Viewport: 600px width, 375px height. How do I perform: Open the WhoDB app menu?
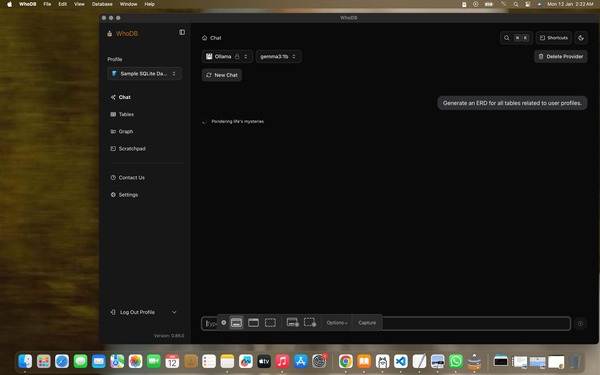pos(28,4)
